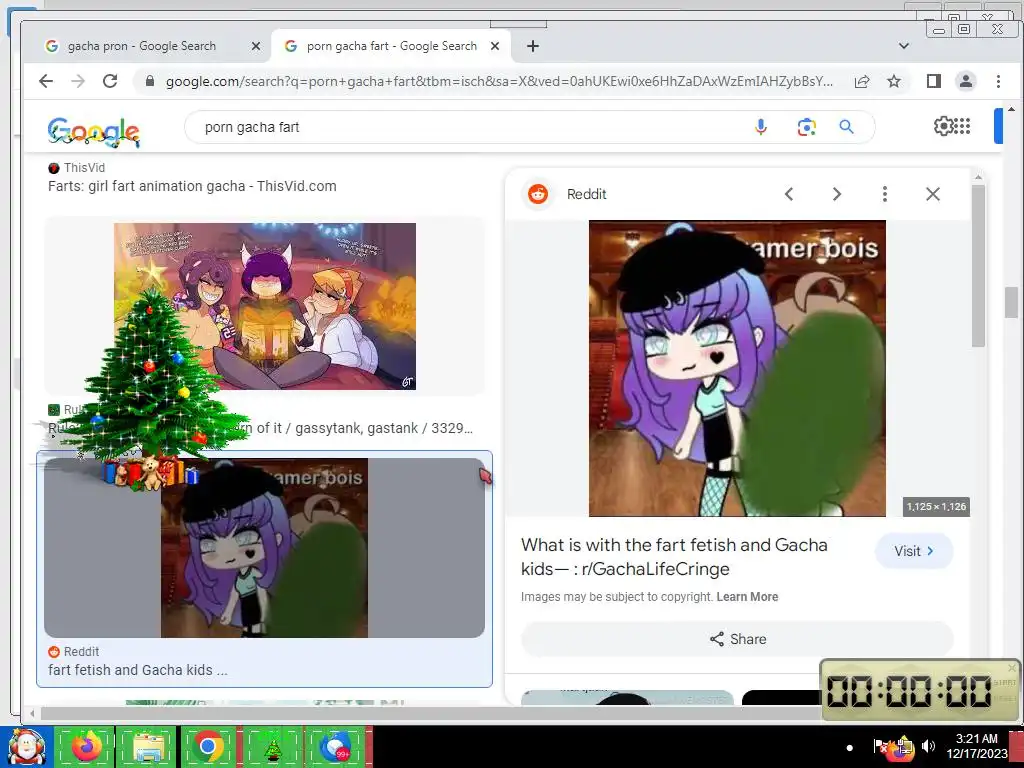Open File Explorer from the taskbar

click(147, 746)
